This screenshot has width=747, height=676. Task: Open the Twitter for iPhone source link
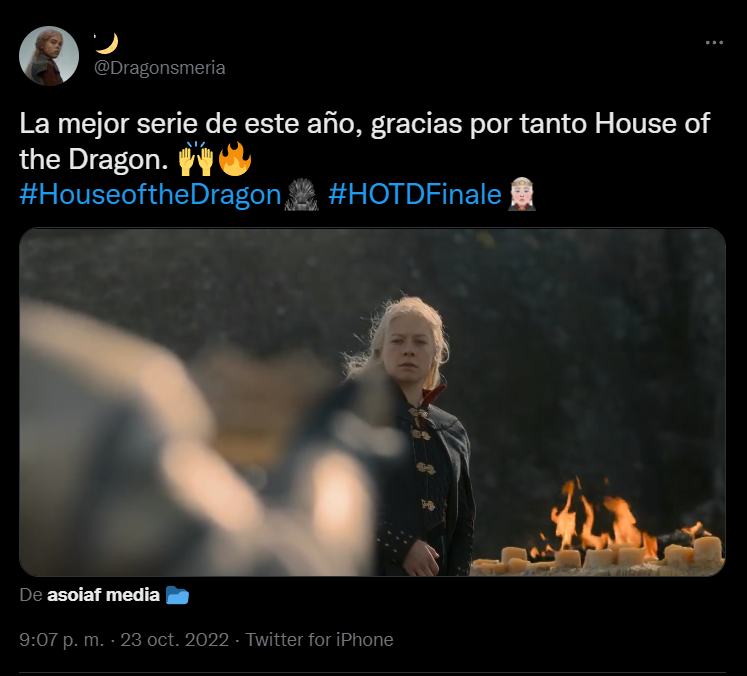point(319,639)
